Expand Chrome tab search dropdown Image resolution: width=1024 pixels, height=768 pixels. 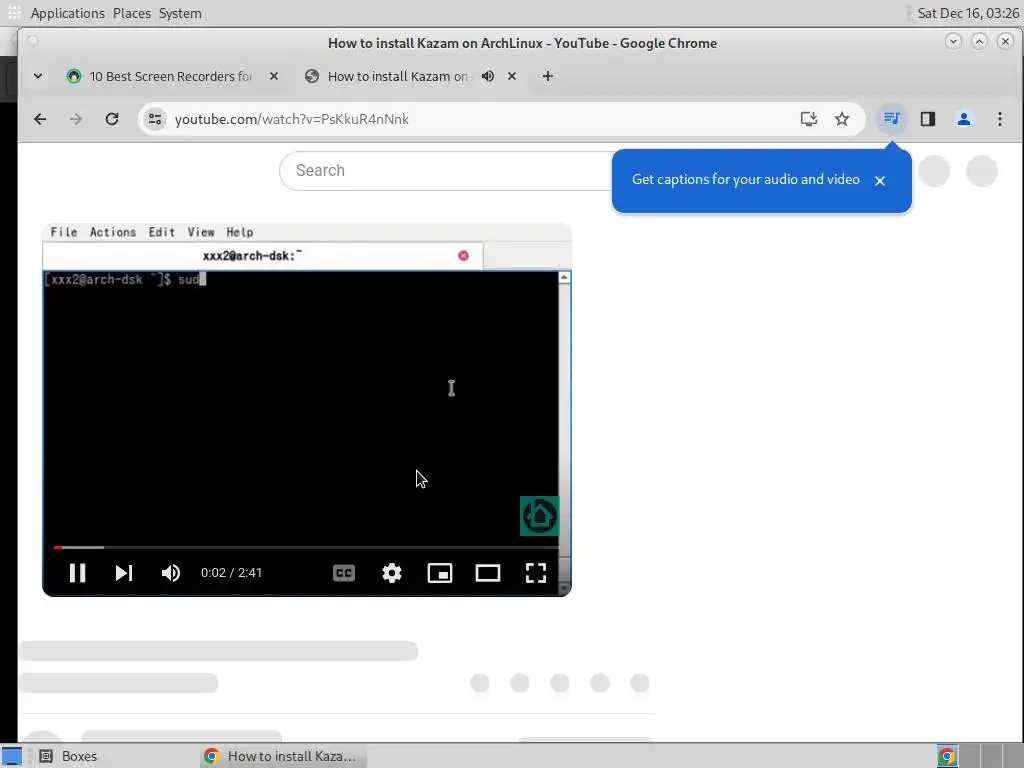tap(38, 76)
